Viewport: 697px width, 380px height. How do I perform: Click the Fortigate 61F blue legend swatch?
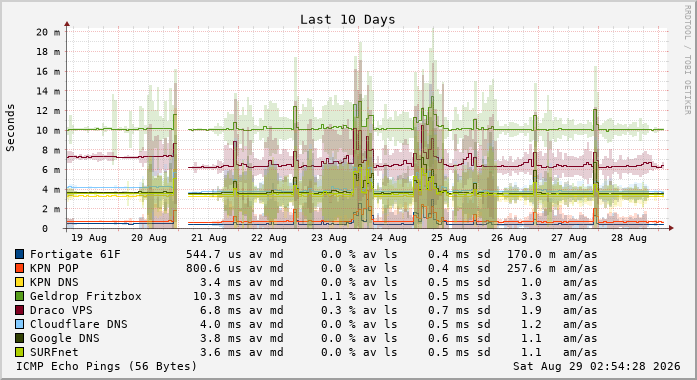point(20,254)
